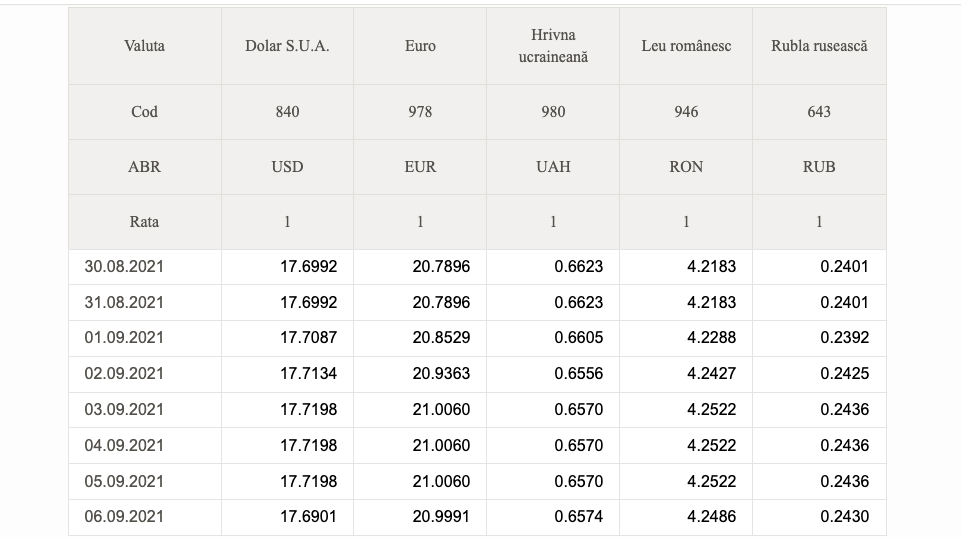Click the RUB abbreviation cell

point(819,167)
